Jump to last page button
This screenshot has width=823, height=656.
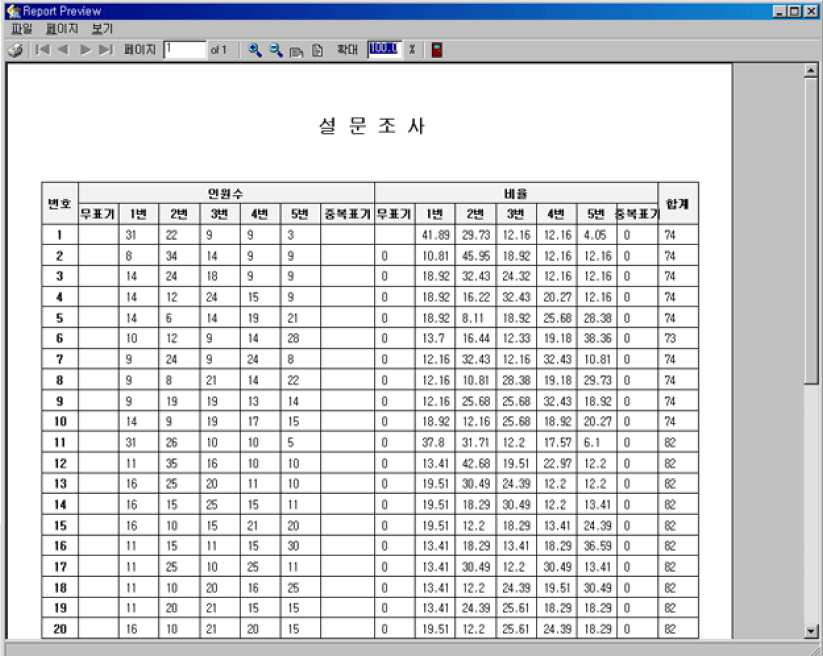[106, 50]
